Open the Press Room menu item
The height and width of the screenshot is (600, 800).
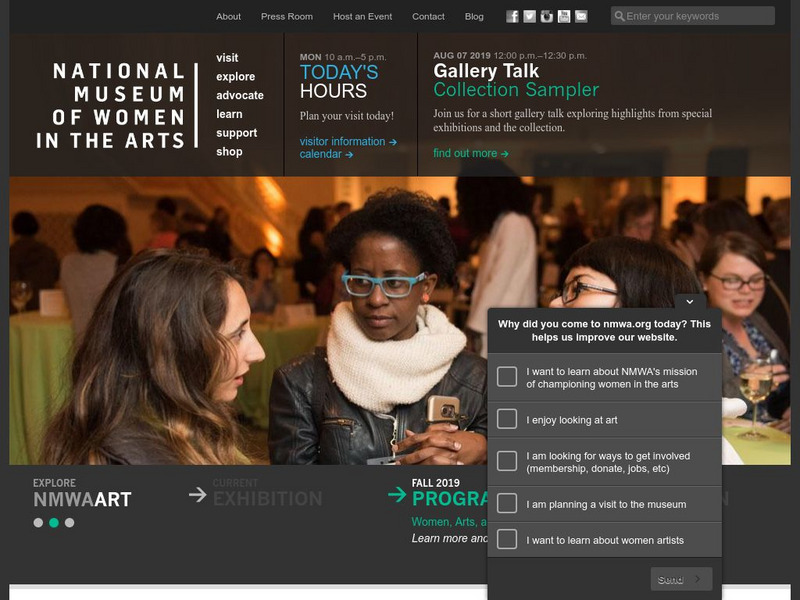click(x=287, y=16)
